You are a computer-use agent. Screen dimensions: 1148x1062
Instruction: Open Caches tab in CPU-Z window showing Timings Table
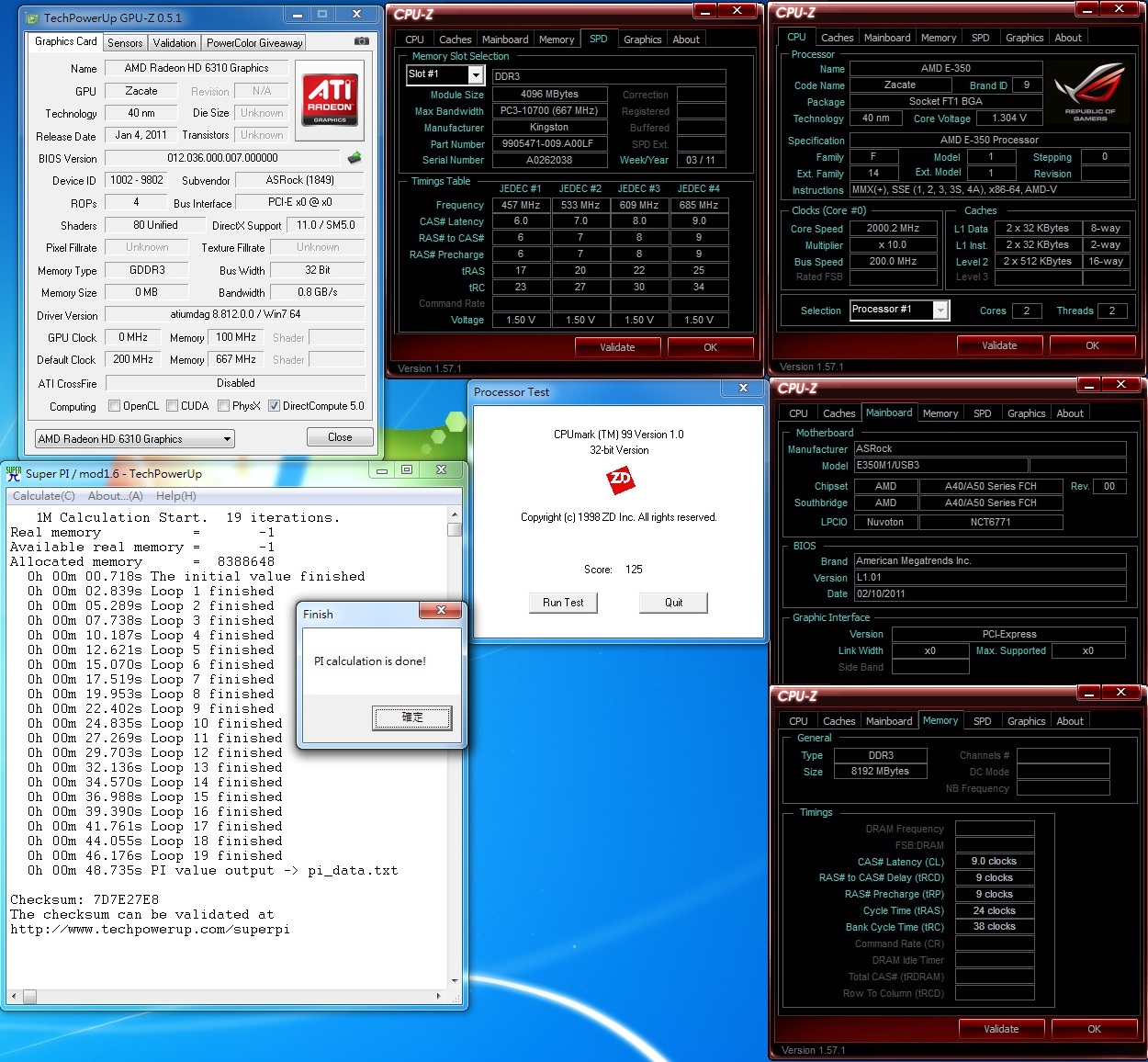[x=455, y=40]
